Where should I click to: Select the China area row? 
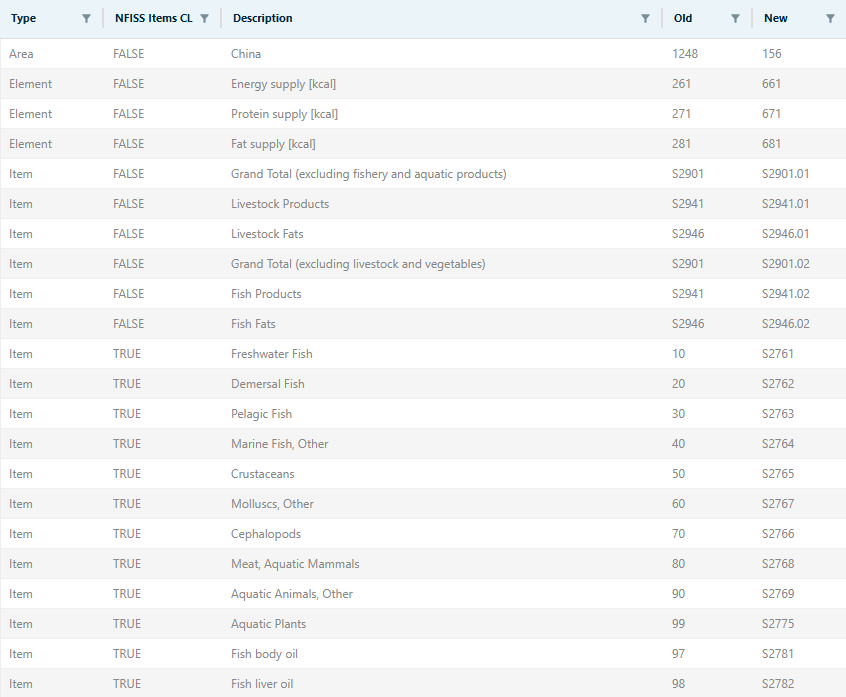pyautogui.click(x=246, y=54)
